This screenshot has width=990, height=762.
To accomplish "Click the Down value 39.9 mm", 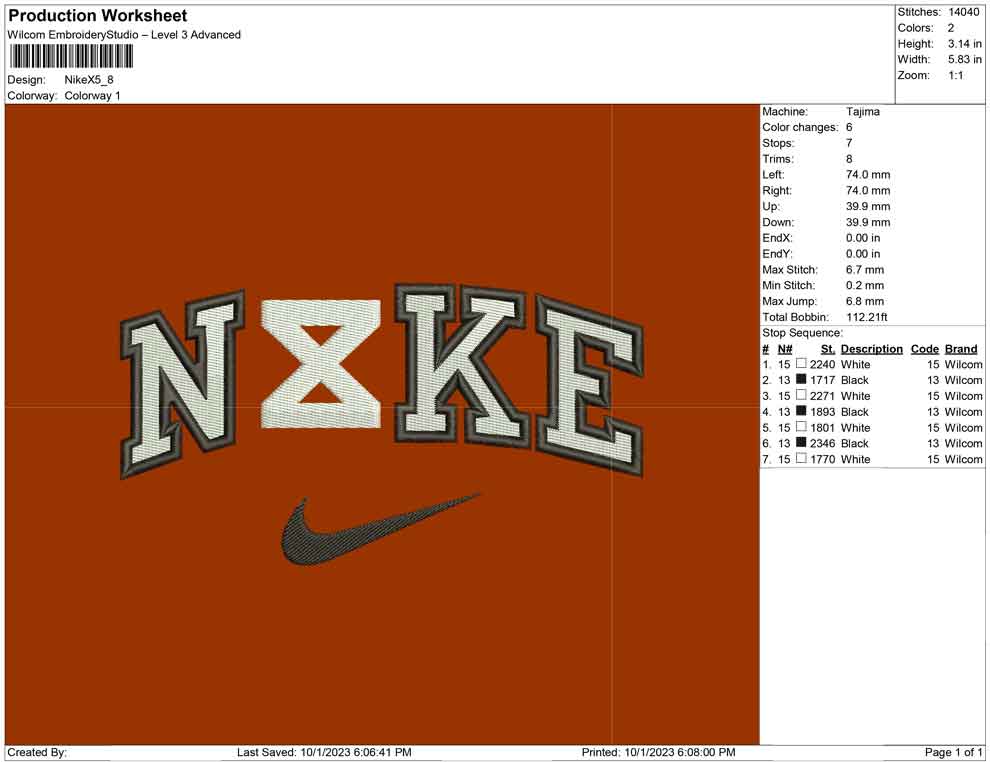I will 868,222.
